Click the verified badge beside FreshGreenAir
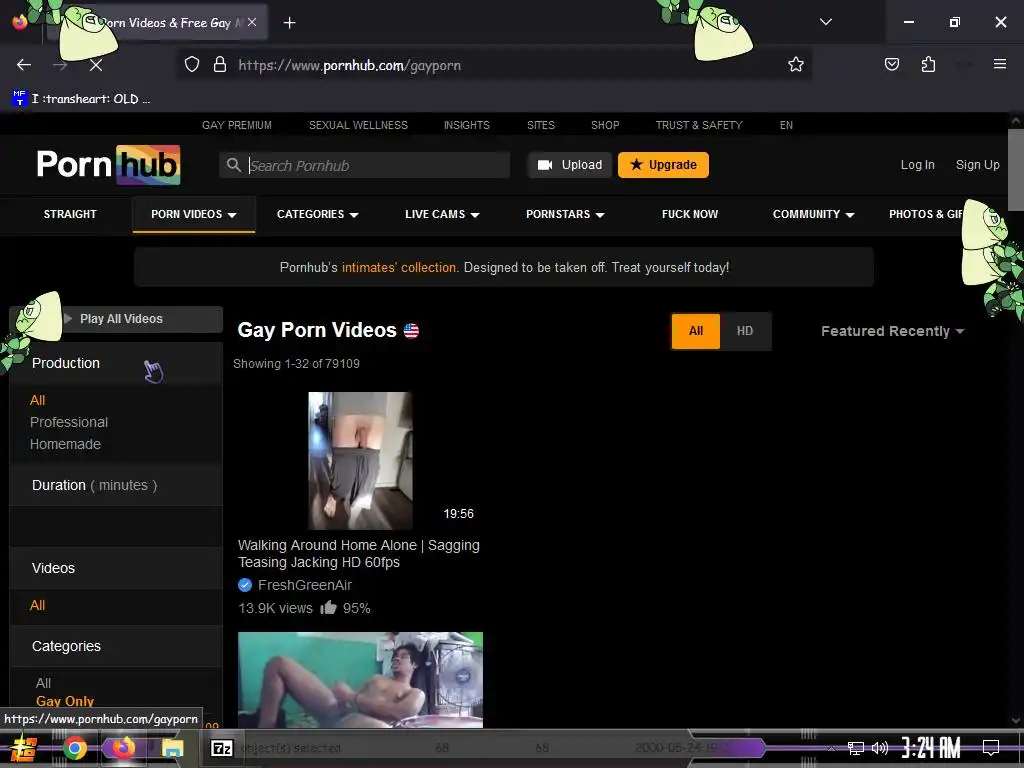 pos(245,585)
